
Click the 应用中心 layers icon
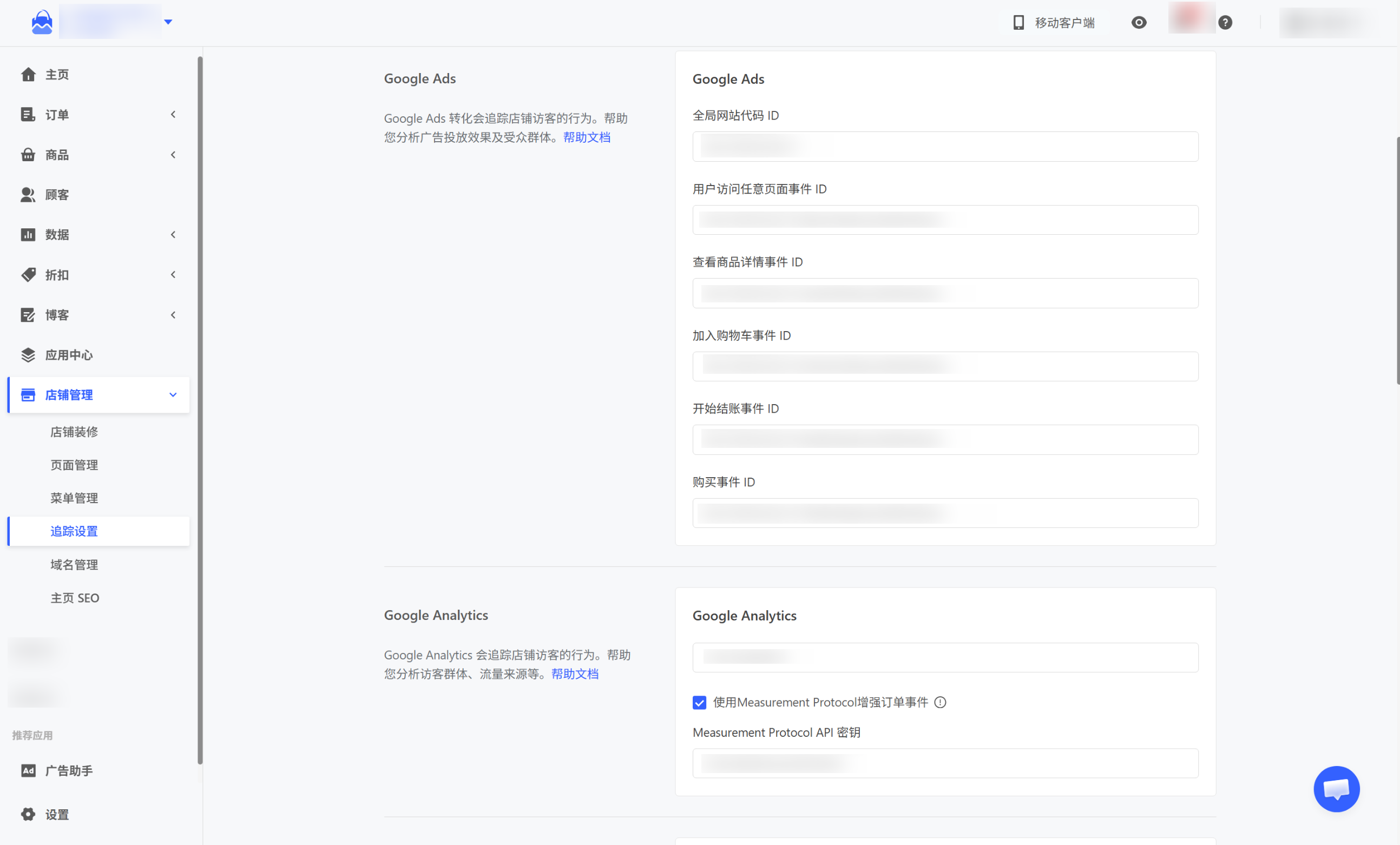pos(28,355)
